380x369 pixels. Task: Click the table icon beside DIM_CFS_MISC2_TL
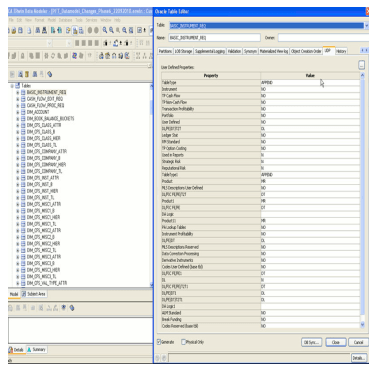pos(23,250)
